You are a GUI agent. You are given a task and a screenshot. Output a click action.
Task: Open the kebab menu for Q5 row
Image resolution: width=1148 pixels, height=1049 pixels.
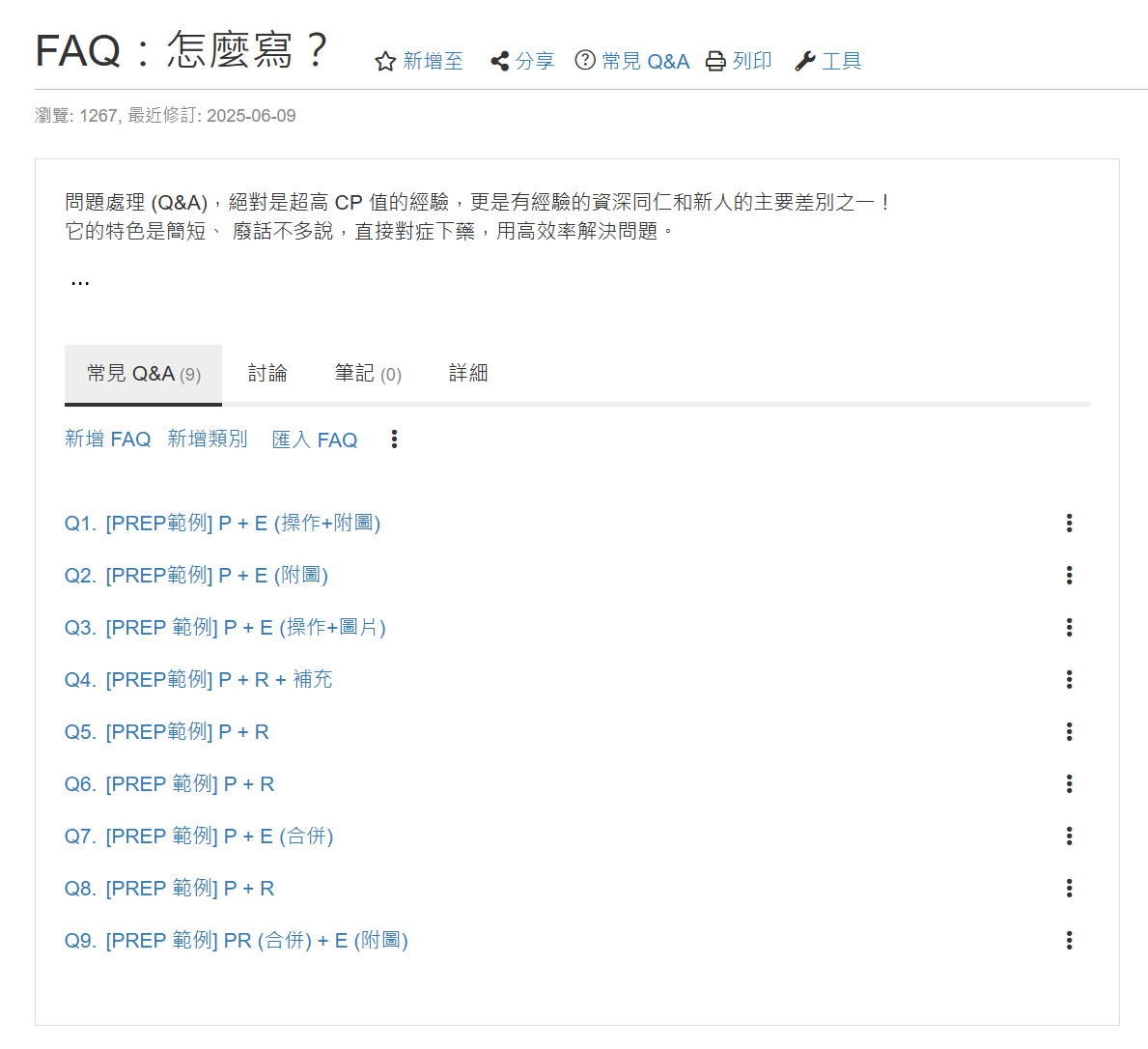[x=1069, y=731]
